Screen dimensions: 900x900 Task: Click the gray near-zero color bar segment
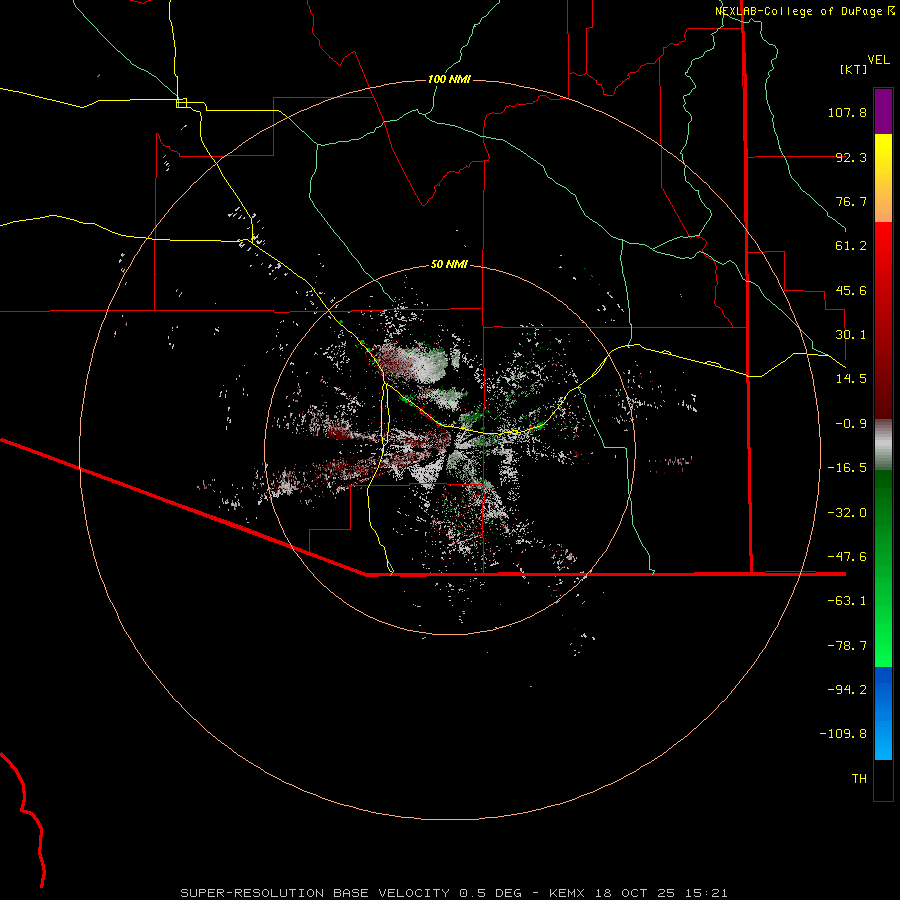883,445
